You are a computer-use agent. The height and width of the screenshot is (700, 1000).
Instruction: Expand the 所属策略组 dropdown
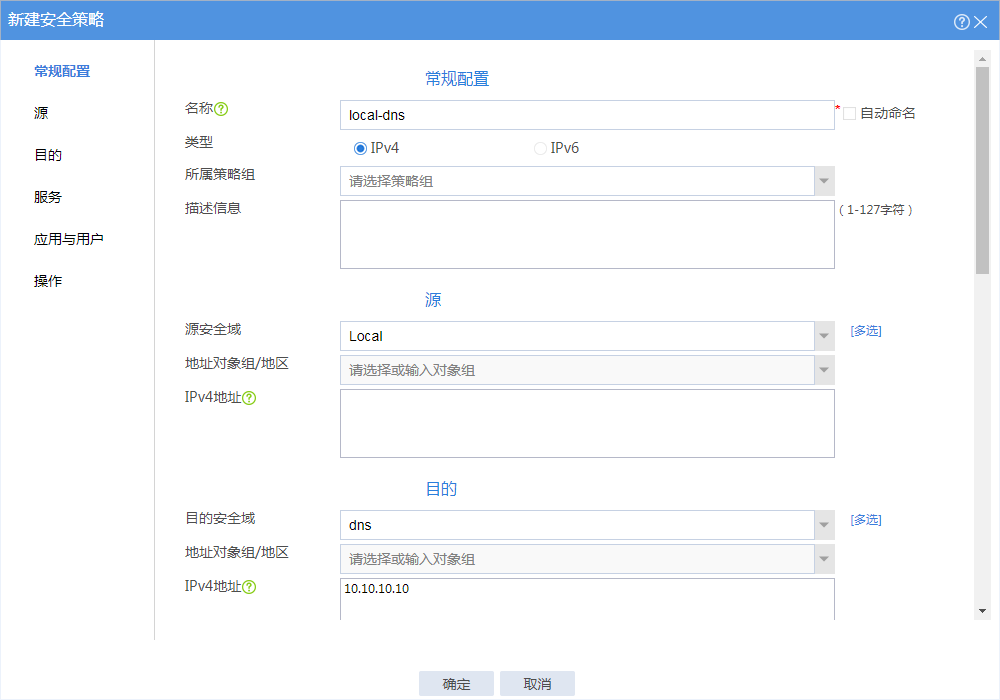tap(824, 181)
